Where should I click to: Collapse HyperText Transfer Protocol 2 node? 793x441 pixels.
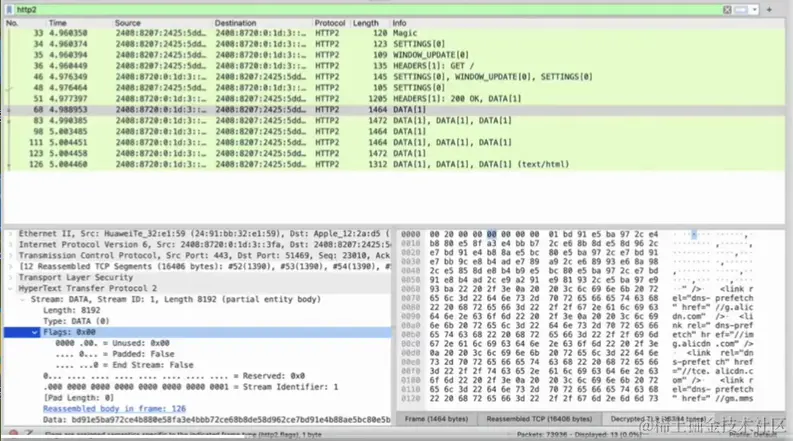click(x=10, y=288)
